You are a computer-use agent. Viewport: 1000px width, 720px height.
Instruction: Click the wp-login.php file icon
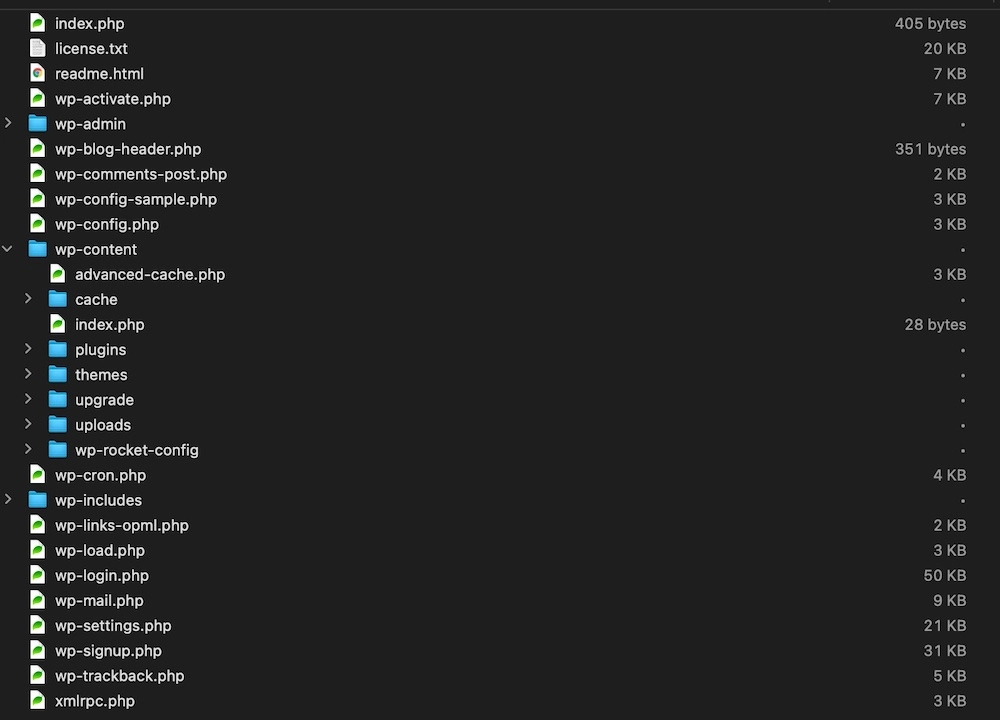(x=38, y=575)
